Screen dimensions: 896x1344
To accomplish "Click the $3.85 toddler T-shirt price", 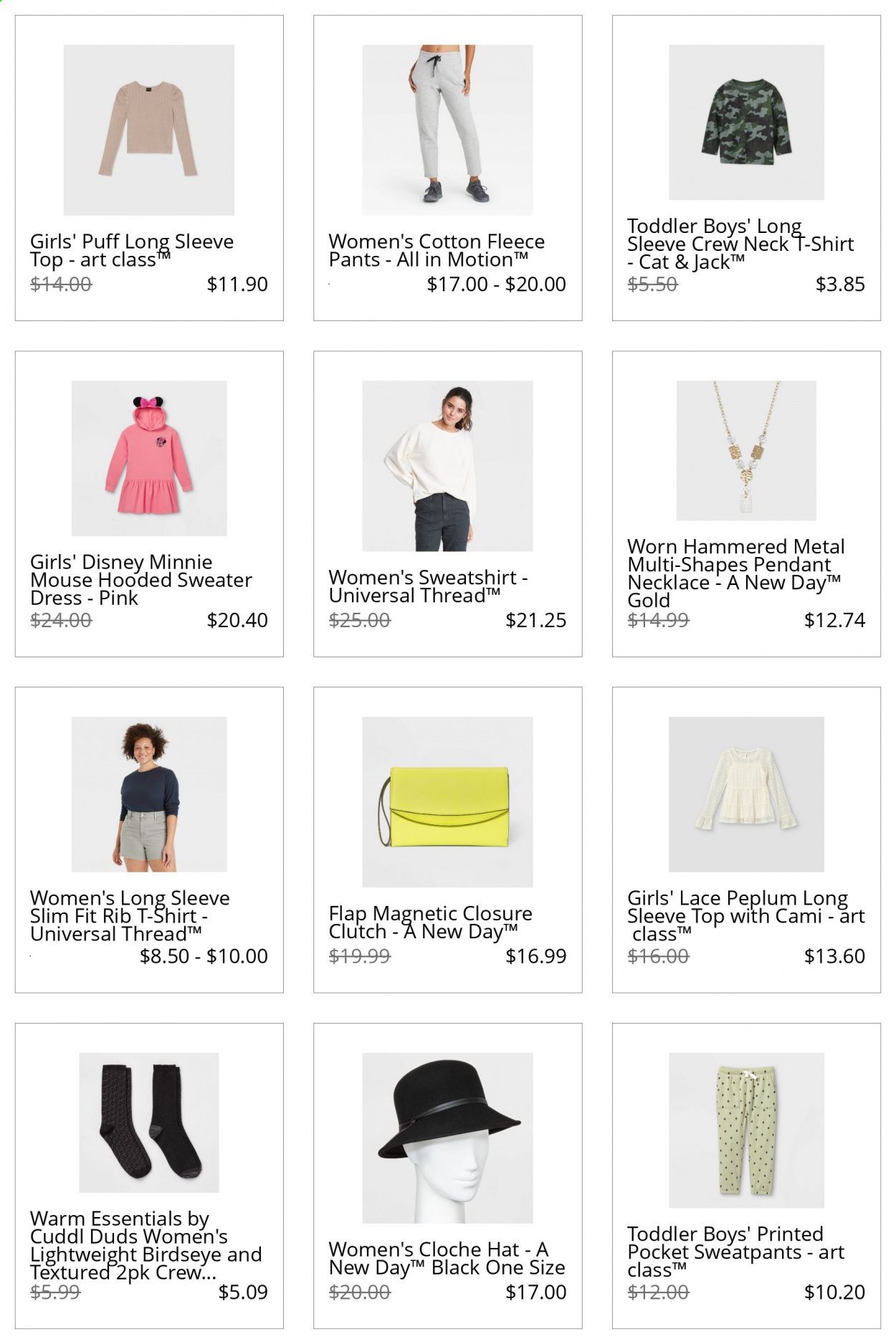I will [840, 285].
